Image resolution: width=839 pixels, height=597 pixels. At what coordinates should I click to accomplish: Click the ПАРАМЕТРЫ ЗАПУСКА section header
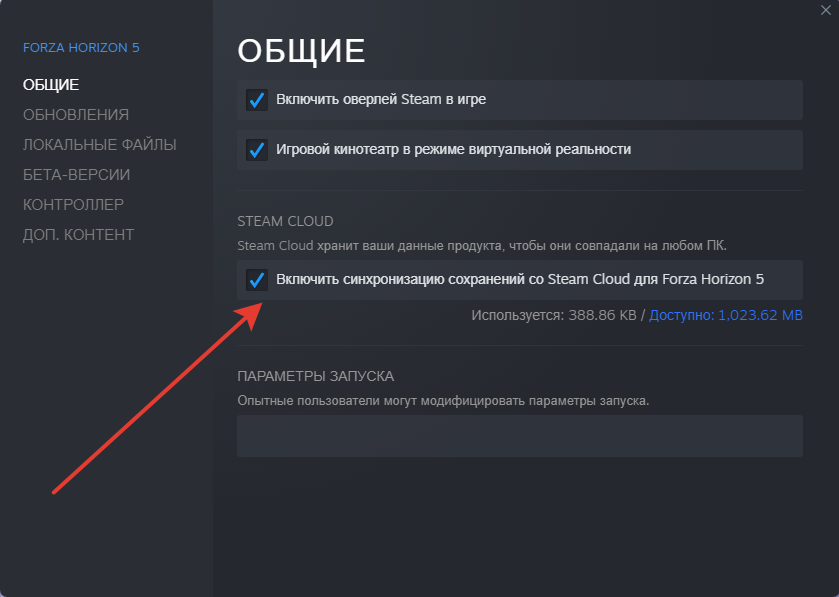[315, 376]
